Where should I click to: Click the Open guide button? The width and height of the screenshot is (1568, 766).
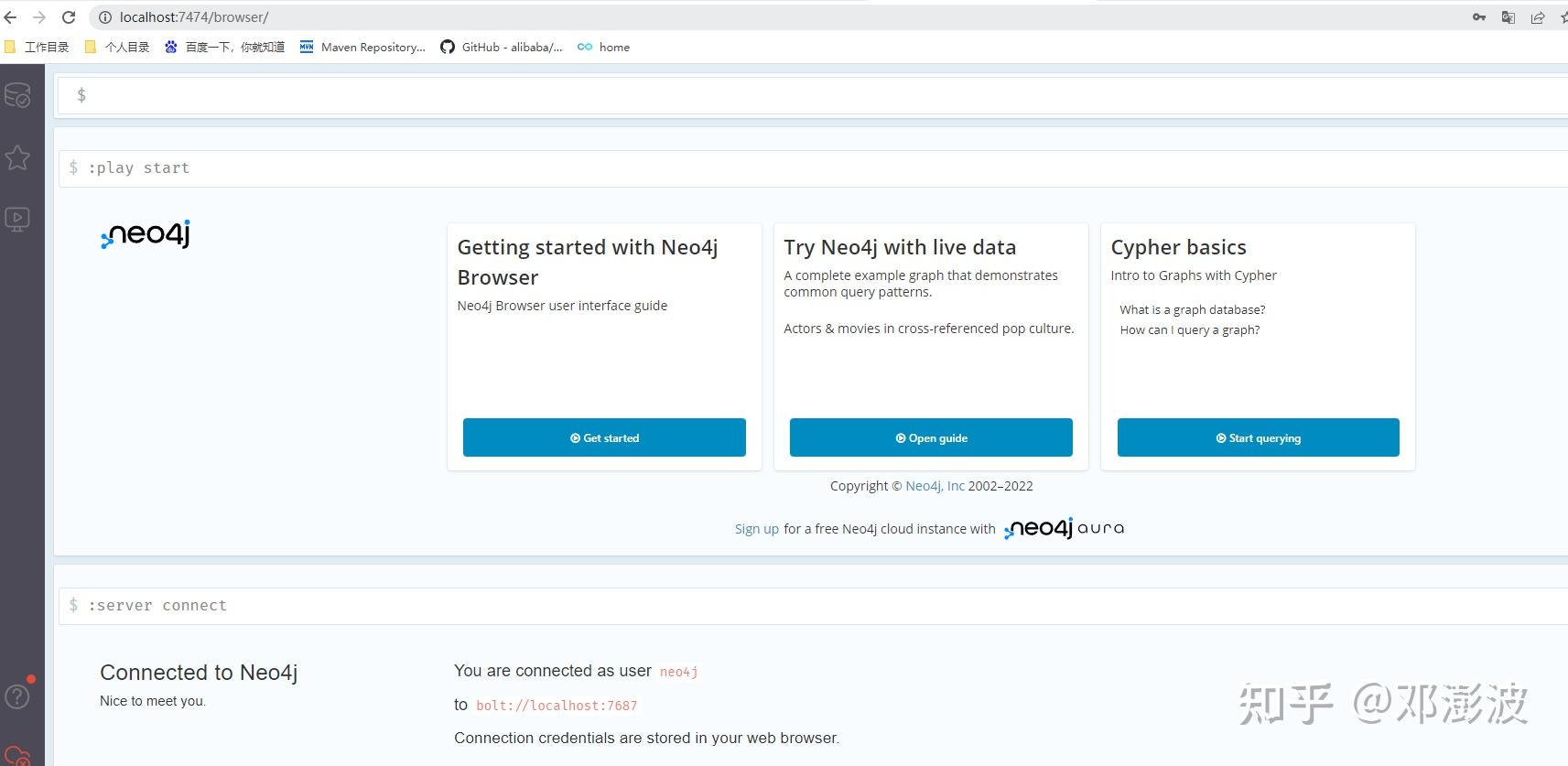931,437
